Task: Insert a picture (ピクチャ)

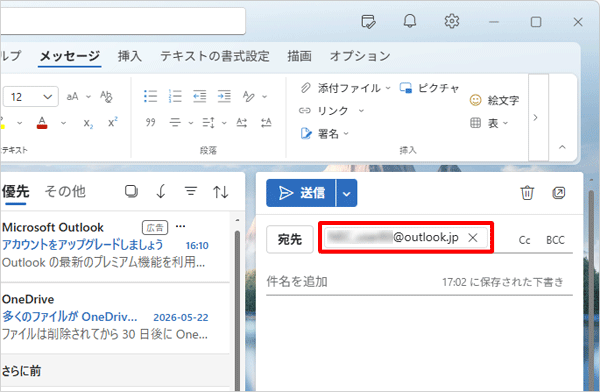Action: click(x=429, y=88)
